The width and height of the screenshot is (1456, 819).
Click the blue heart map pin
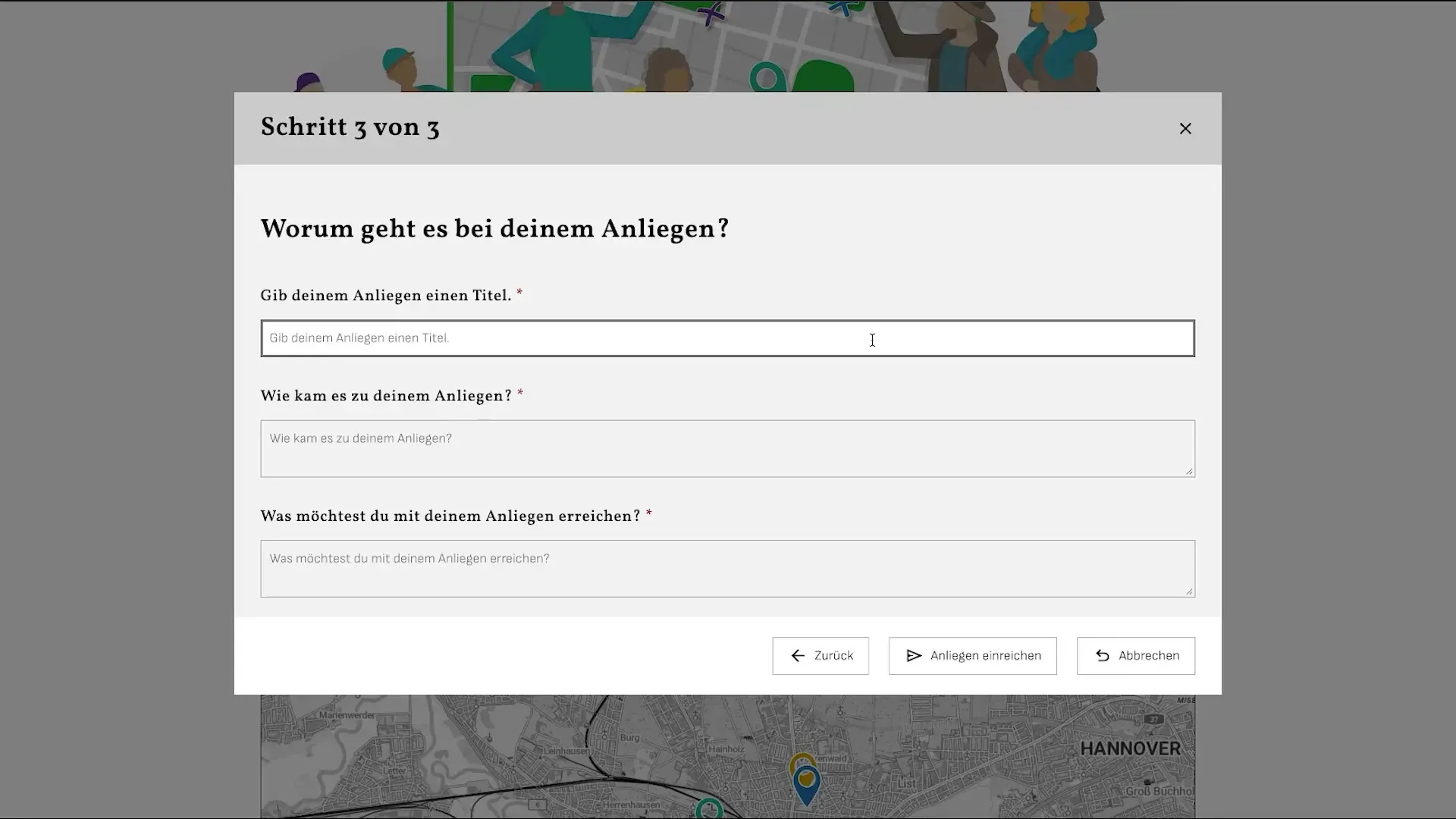point(806,786)
